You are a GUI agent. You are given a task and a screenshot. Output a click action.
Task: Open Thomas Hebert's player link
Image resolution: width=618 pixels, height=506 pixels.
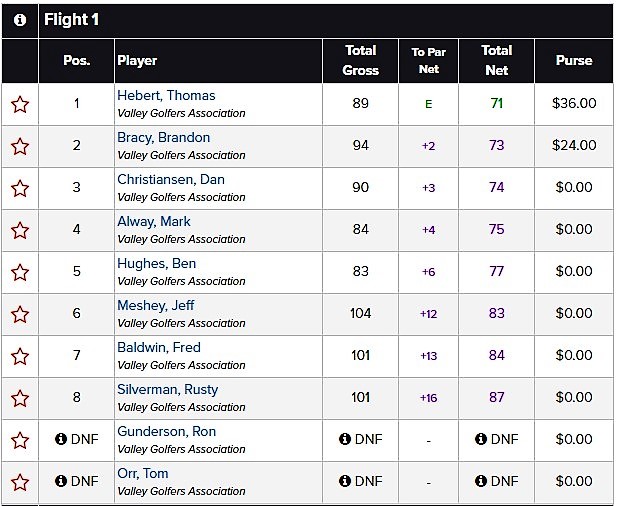tap(166, 96)
